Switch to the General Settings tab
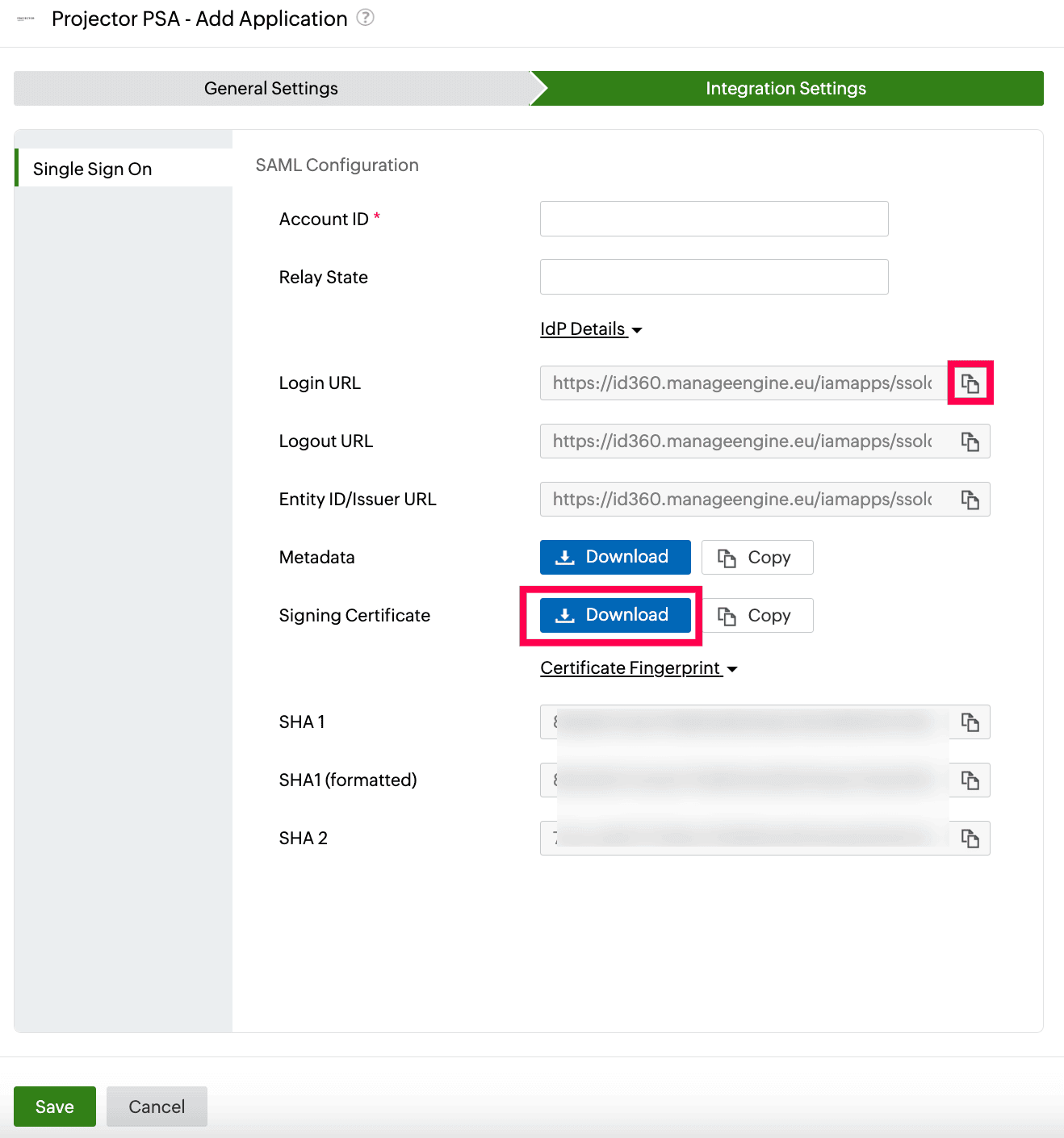Screen dimensions: 1064x1138 tap(270, 88)
